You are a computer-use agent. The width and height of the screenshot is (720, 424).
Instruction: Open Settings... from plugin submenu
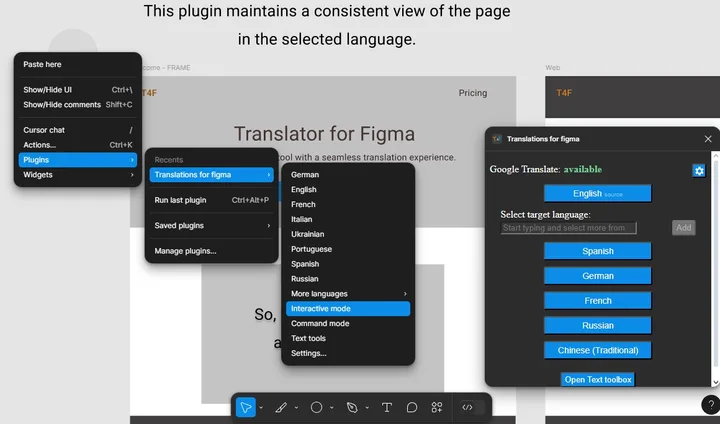tap(348, 353)
